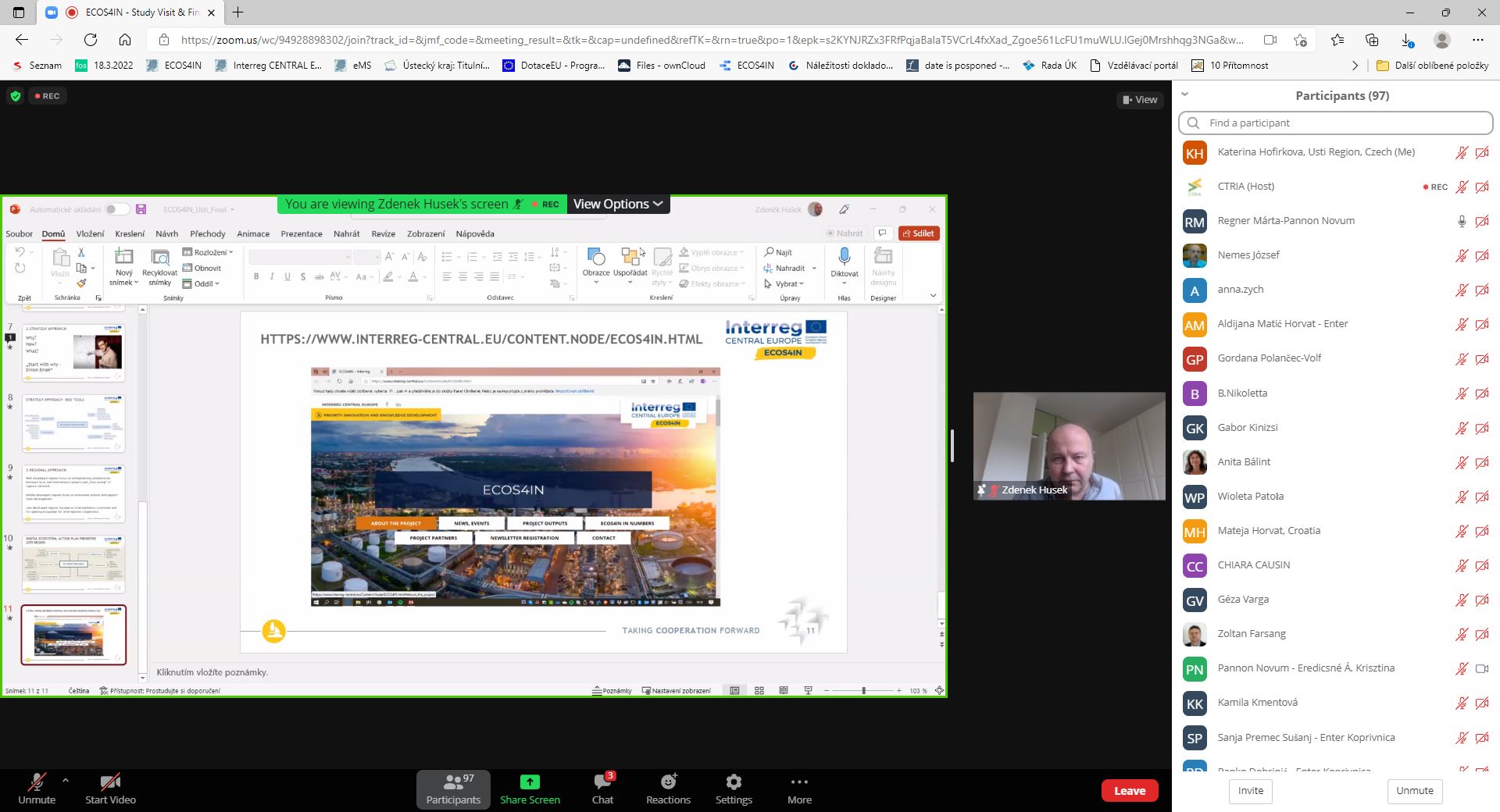Open the DotaceEU bookmark link
This screenshot has height=812, width=1500.
[x=554, y=66]
